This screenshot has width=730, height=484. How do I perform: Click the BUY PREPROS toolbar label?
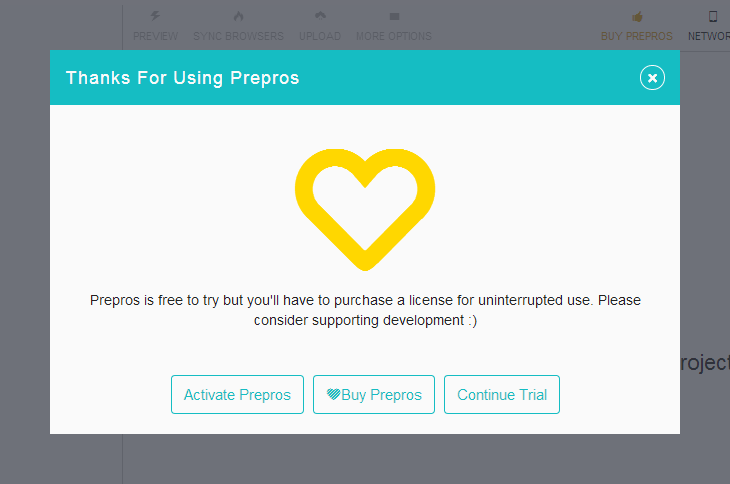(637, 36)
